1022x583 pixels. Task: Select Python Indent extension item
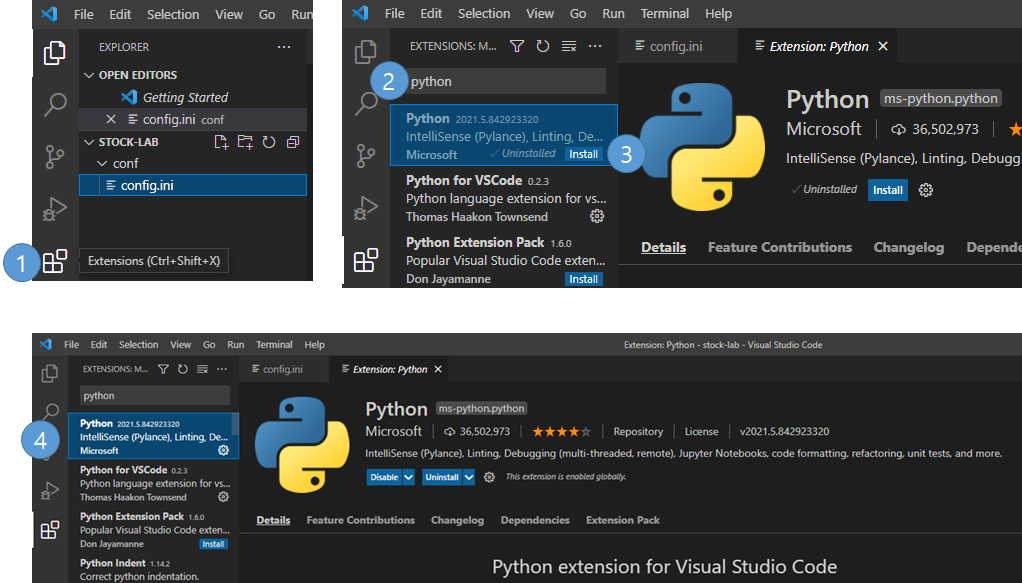pos(153,569)
